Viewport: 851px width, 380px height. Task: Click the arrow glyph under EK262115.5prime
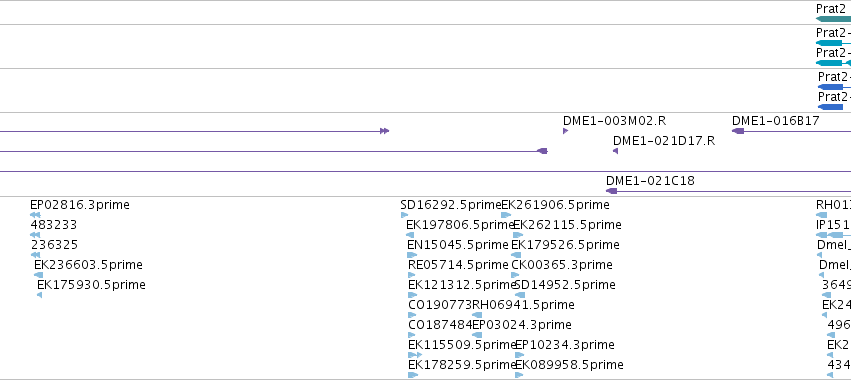point(518,235)
